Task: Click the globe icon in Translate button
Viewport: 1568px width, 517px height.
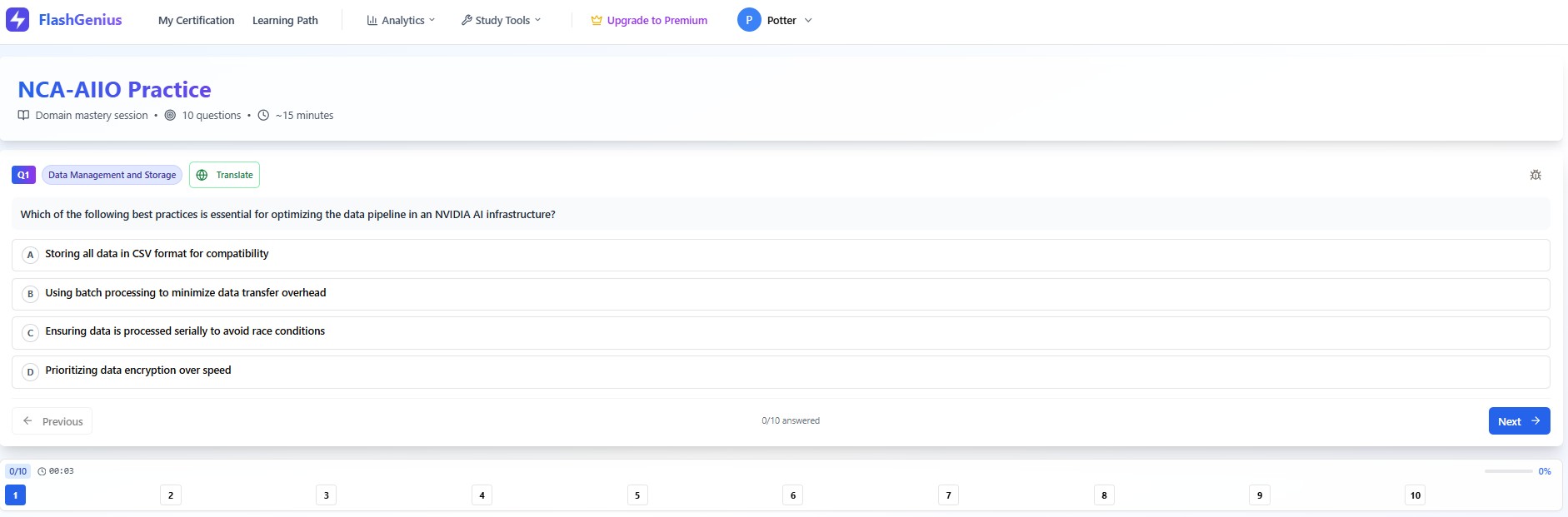Action: coord(202,175)
